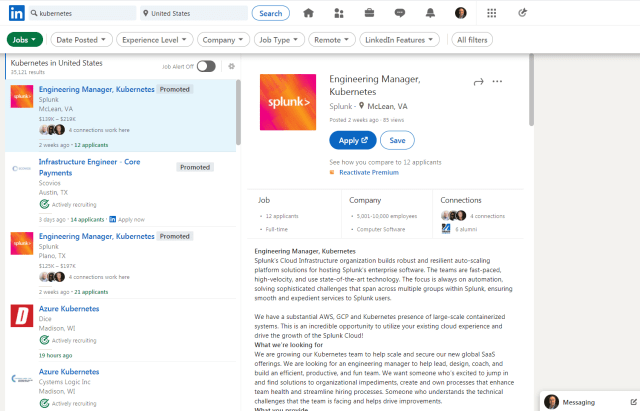Click the Premium icon beside the apps grid
The height and width of the screenshot is (411, 640).
(x=522, y=13)
